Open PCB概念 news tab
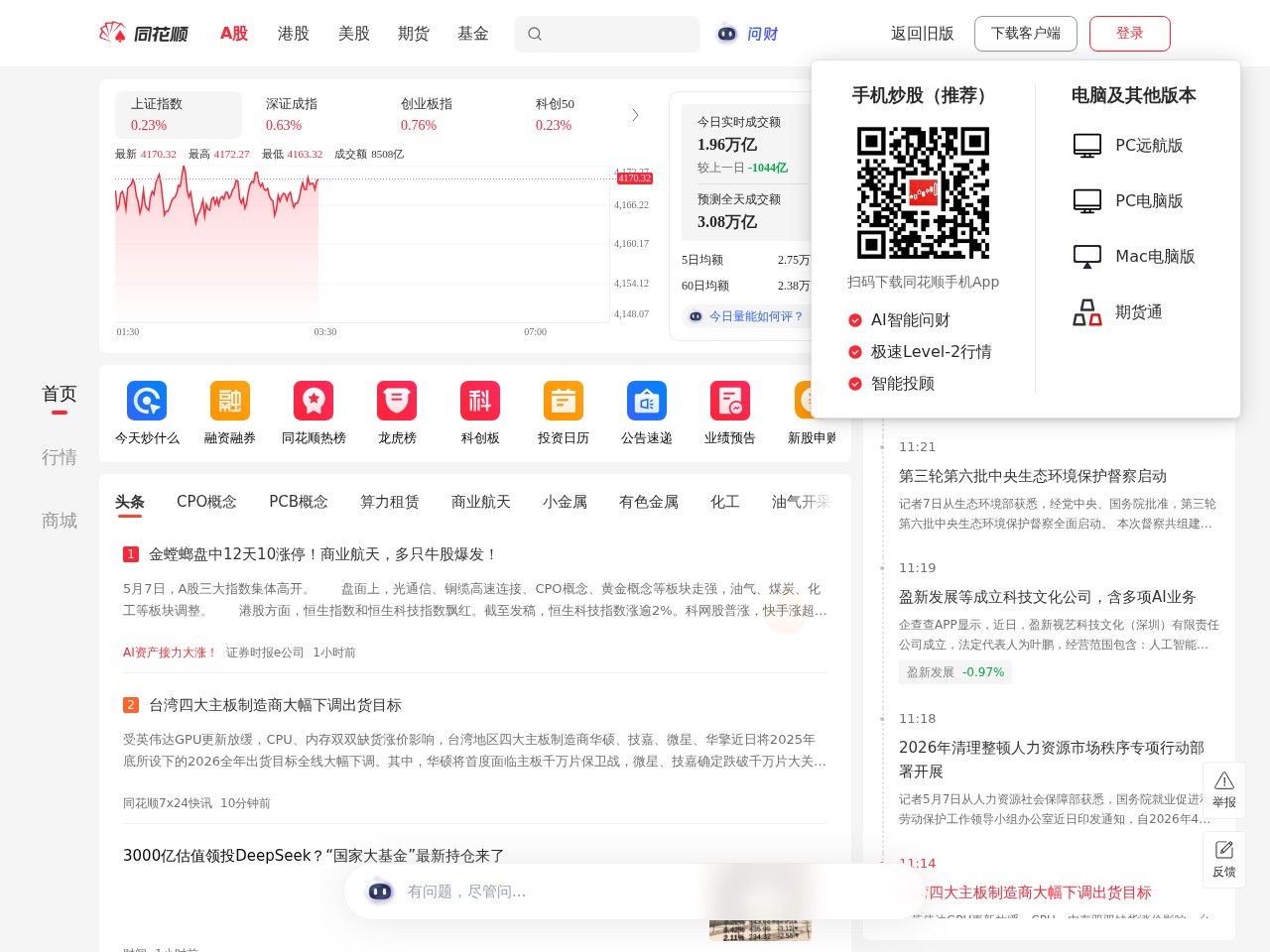The width and height of the screenshot is (1270, 952). pyautogui.click(x=299, y=502)
